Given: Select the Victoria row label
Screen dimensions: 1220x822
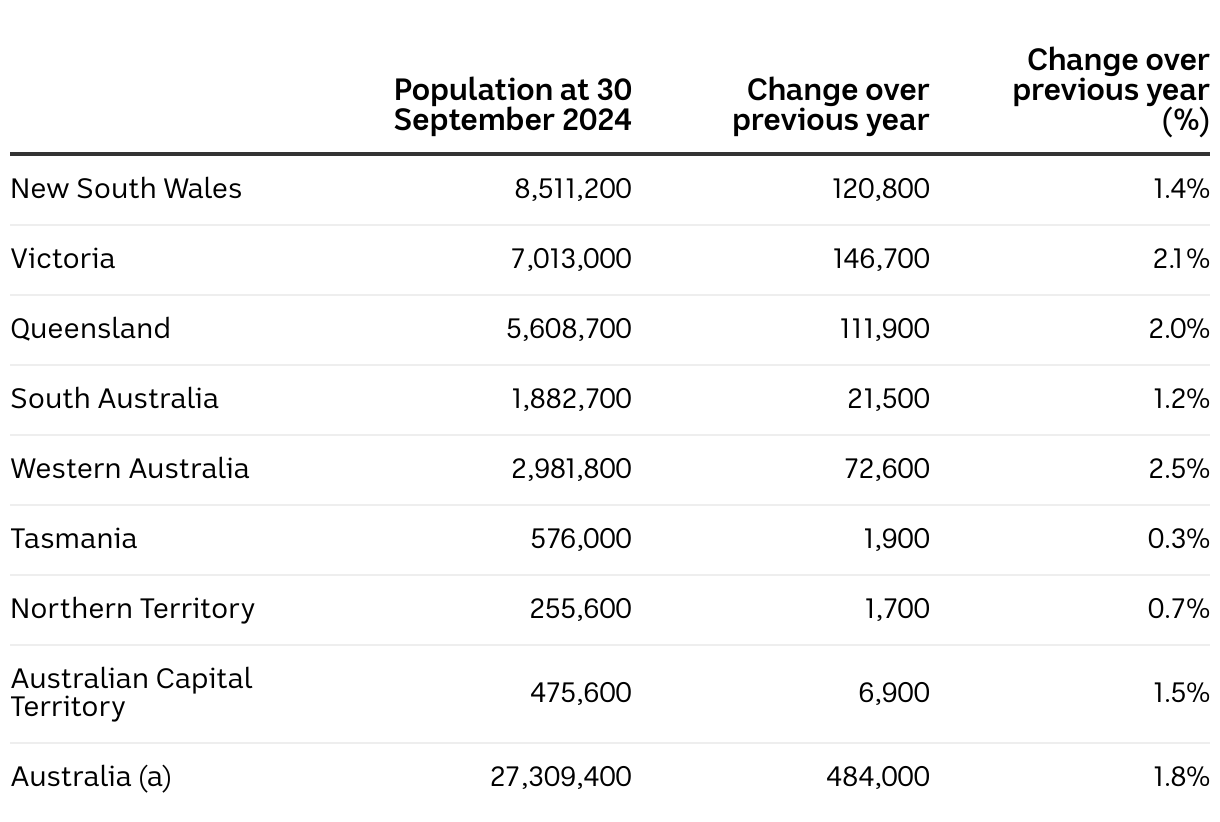Looking at the screenshot, I should (x=63, y=259).
